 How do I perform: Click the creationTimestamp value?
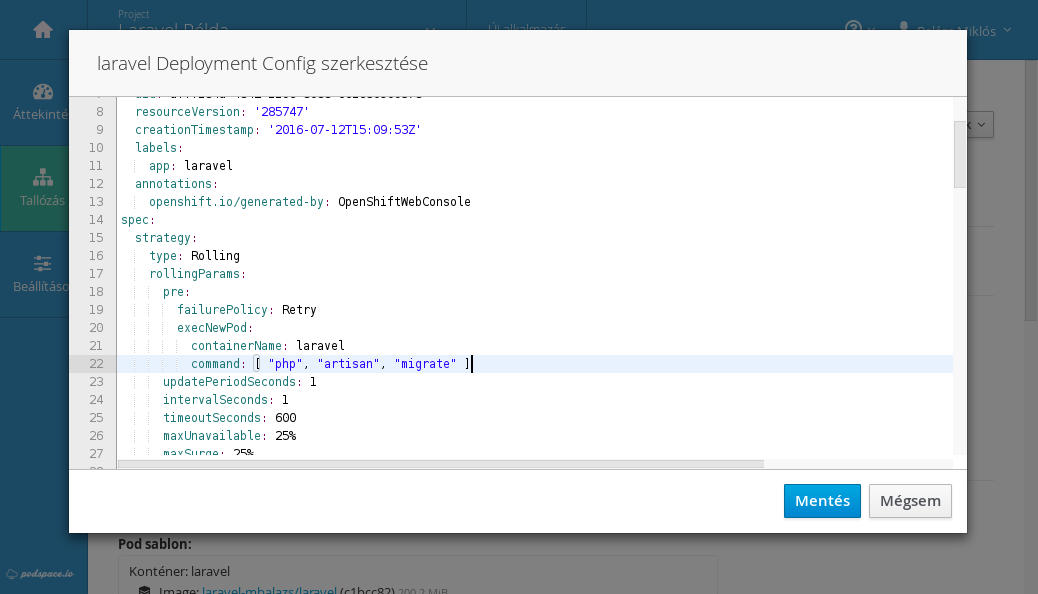tap(345, 130)
